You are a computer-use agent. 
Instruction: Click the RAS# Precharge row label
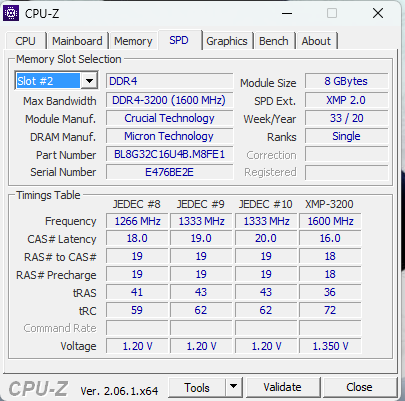pyautogui.click(x=56, y=275)
